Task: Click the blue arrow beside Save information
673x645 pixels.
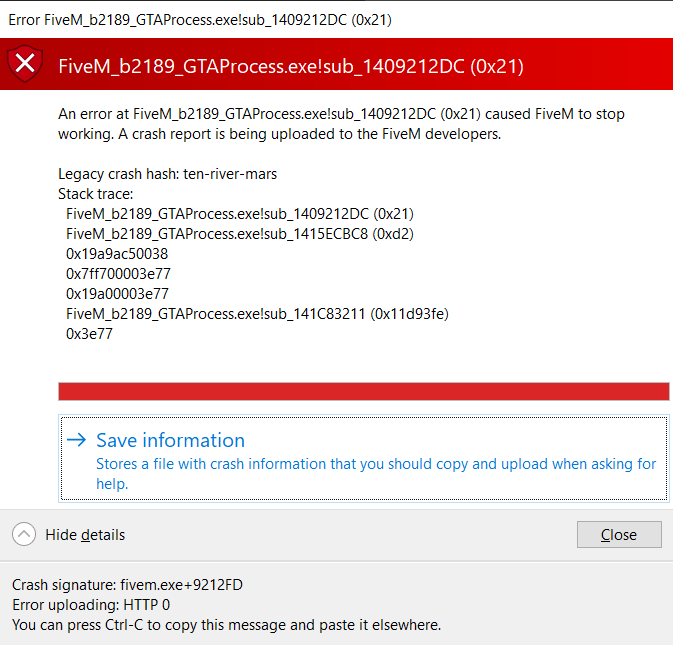Action: coord(76,440)
